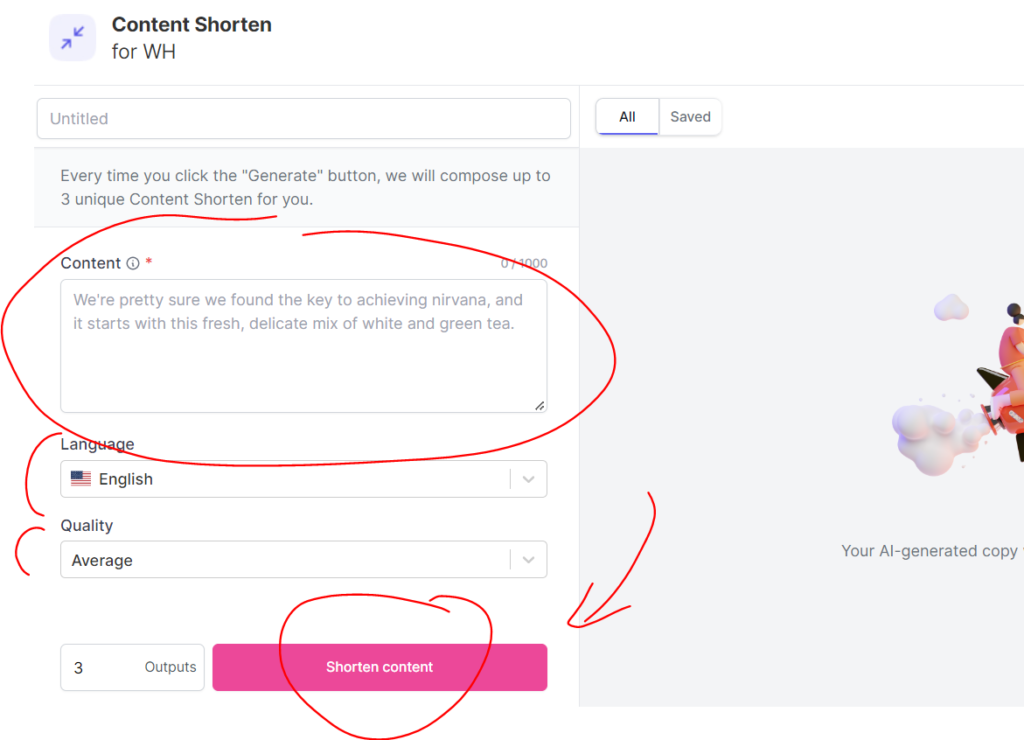Expand the Language chevron arrow
The height and width of the screenshot is (740, 1024).
[x=529, y=479]
